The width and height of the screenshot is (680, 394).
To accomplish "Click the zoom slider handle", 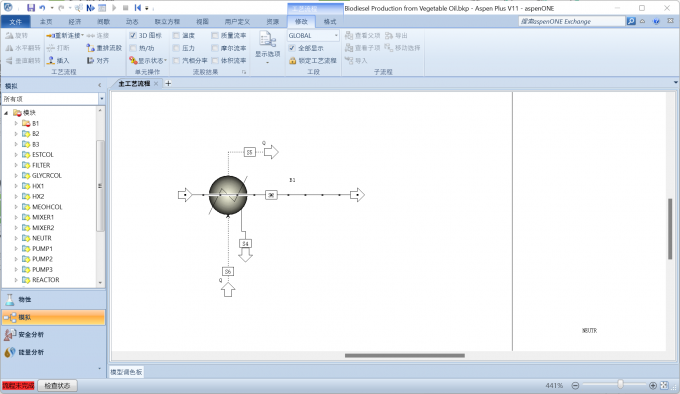I will coord(621,385).
